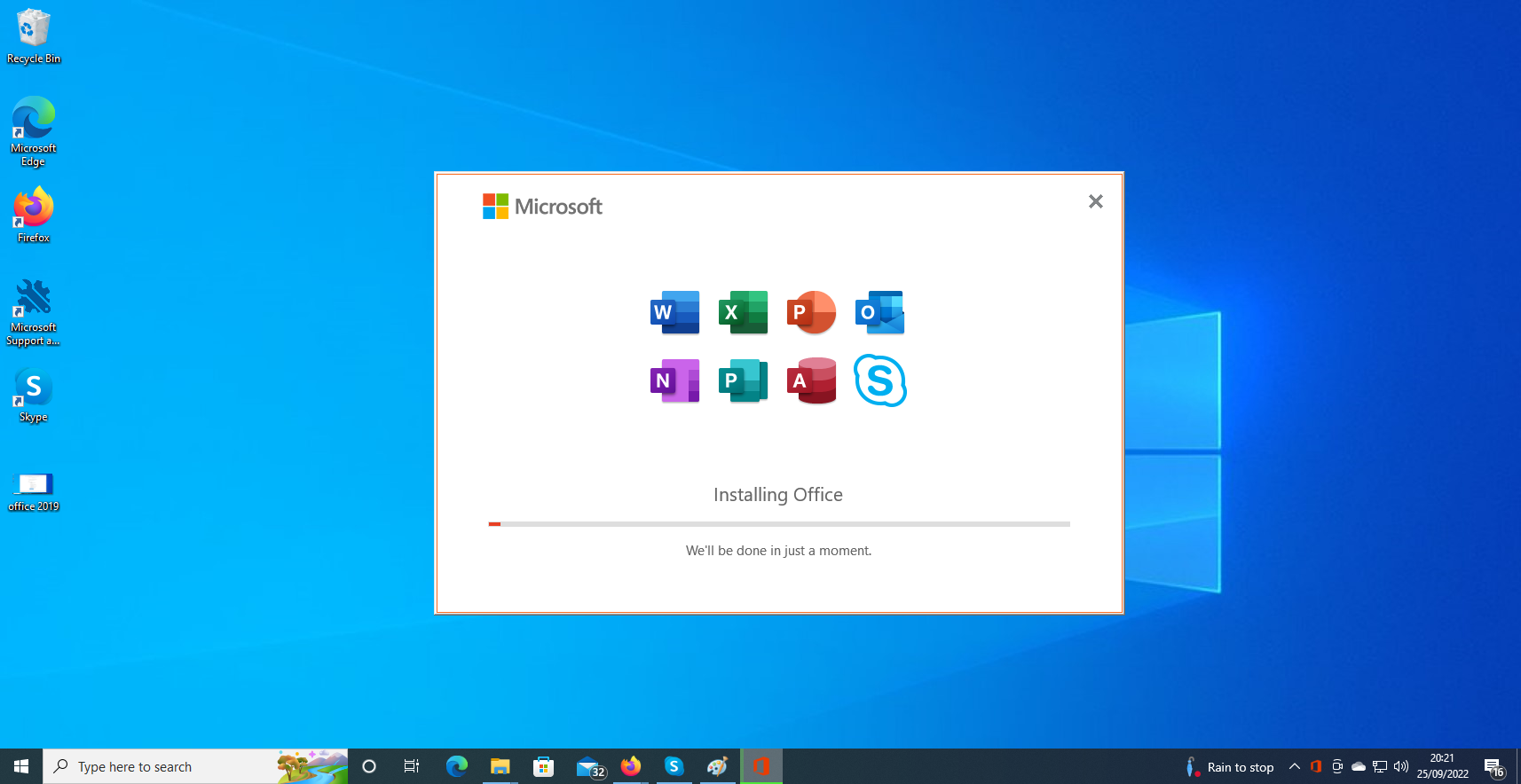This screenshot has width=1521, height=784.
Task: Click the installation progress bar
Action: click(x=779, y=524)
